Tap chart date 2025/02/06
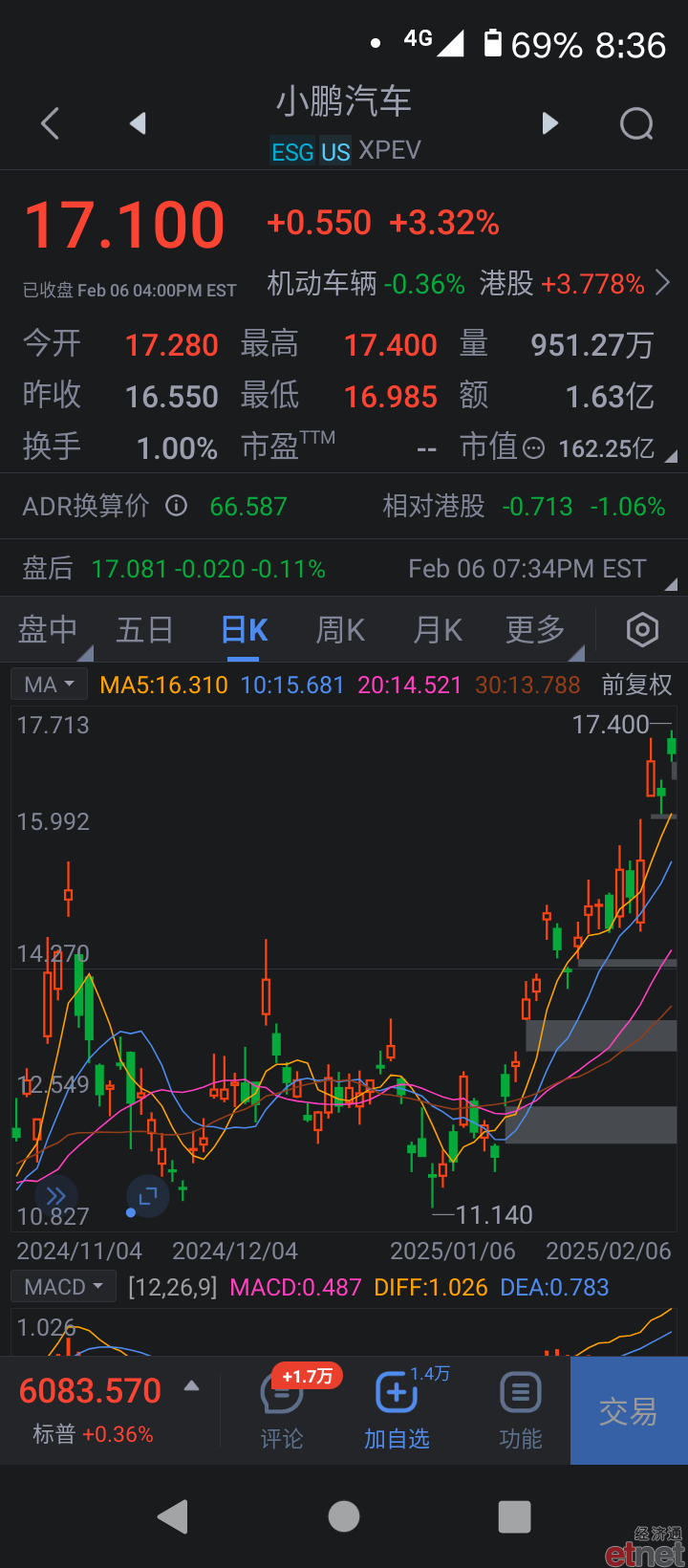The height and width of the screenshot is (1568, 688). pos(608,1251)
